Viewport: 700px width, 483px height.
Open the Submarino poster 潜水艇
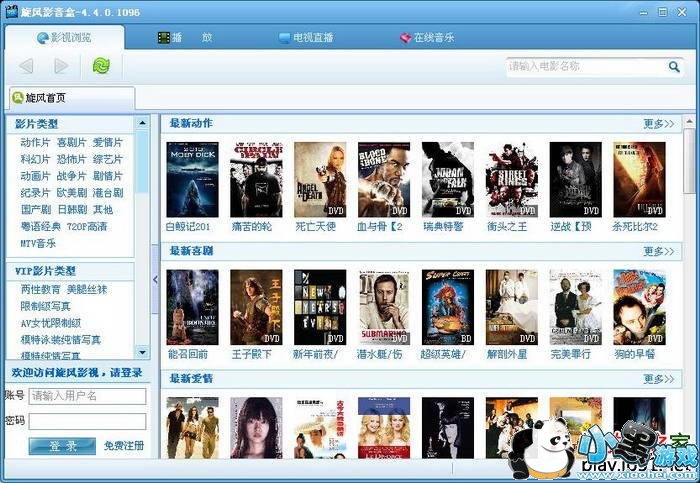pyautogui.click(x=384, y=307)
